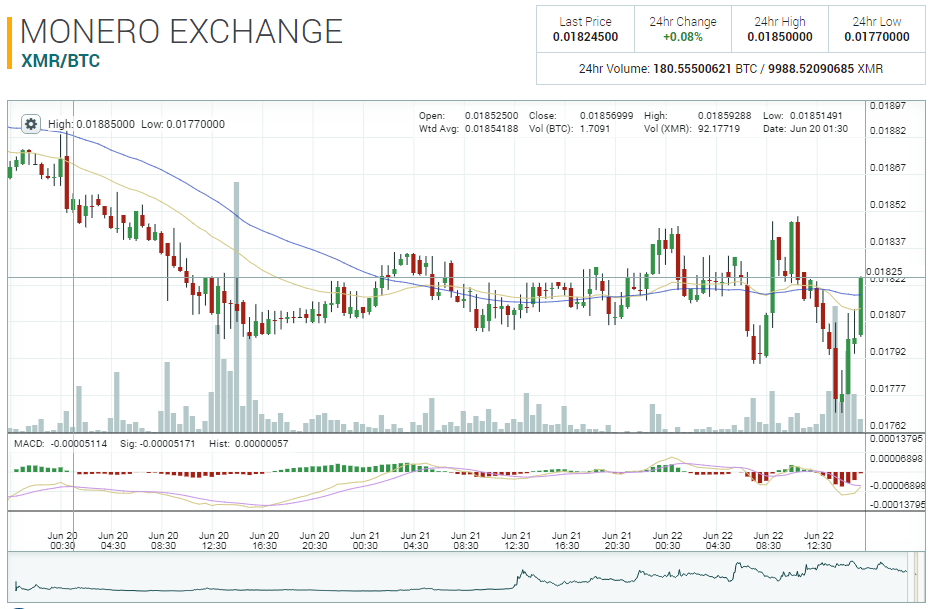Click the Close: 0.01856999 readout

click(x=581, y=115)
